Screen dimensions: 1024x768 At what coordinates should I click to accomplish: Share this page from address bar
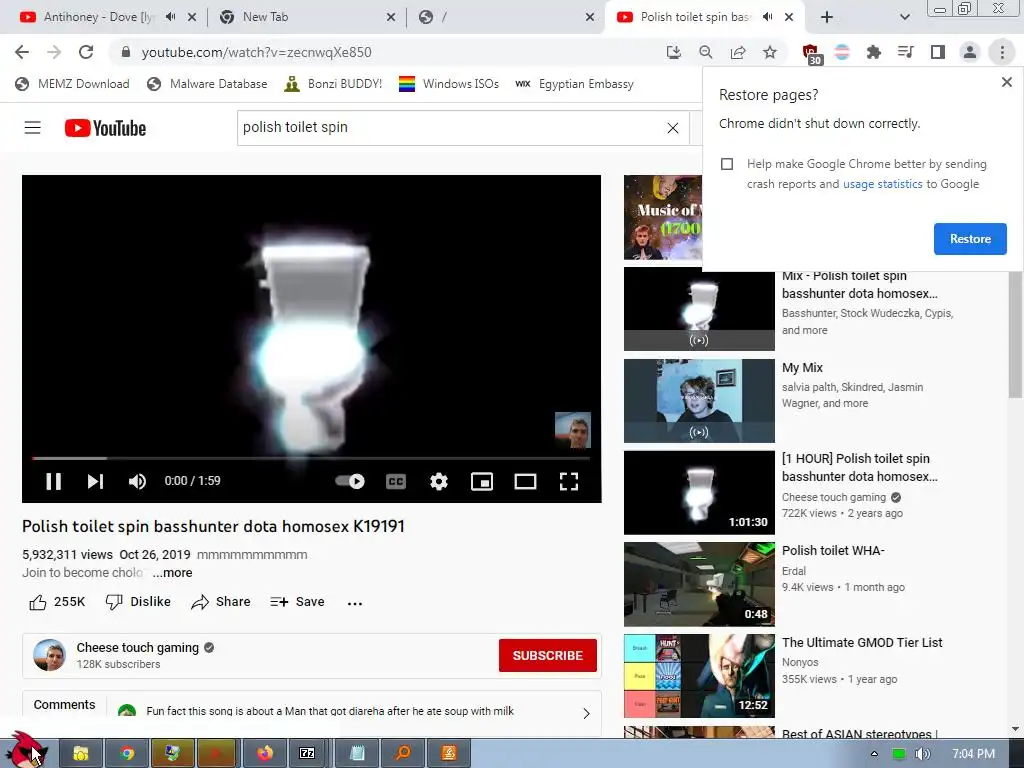738,52
